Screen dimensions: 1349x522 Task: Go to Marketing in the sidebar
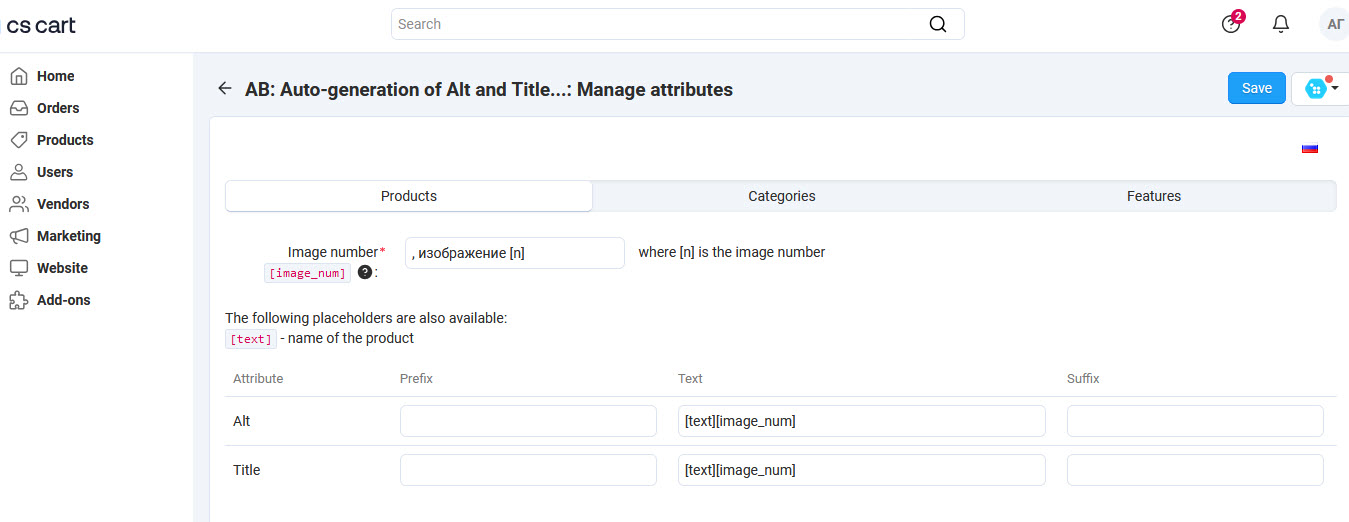click(x=68, y=236)
